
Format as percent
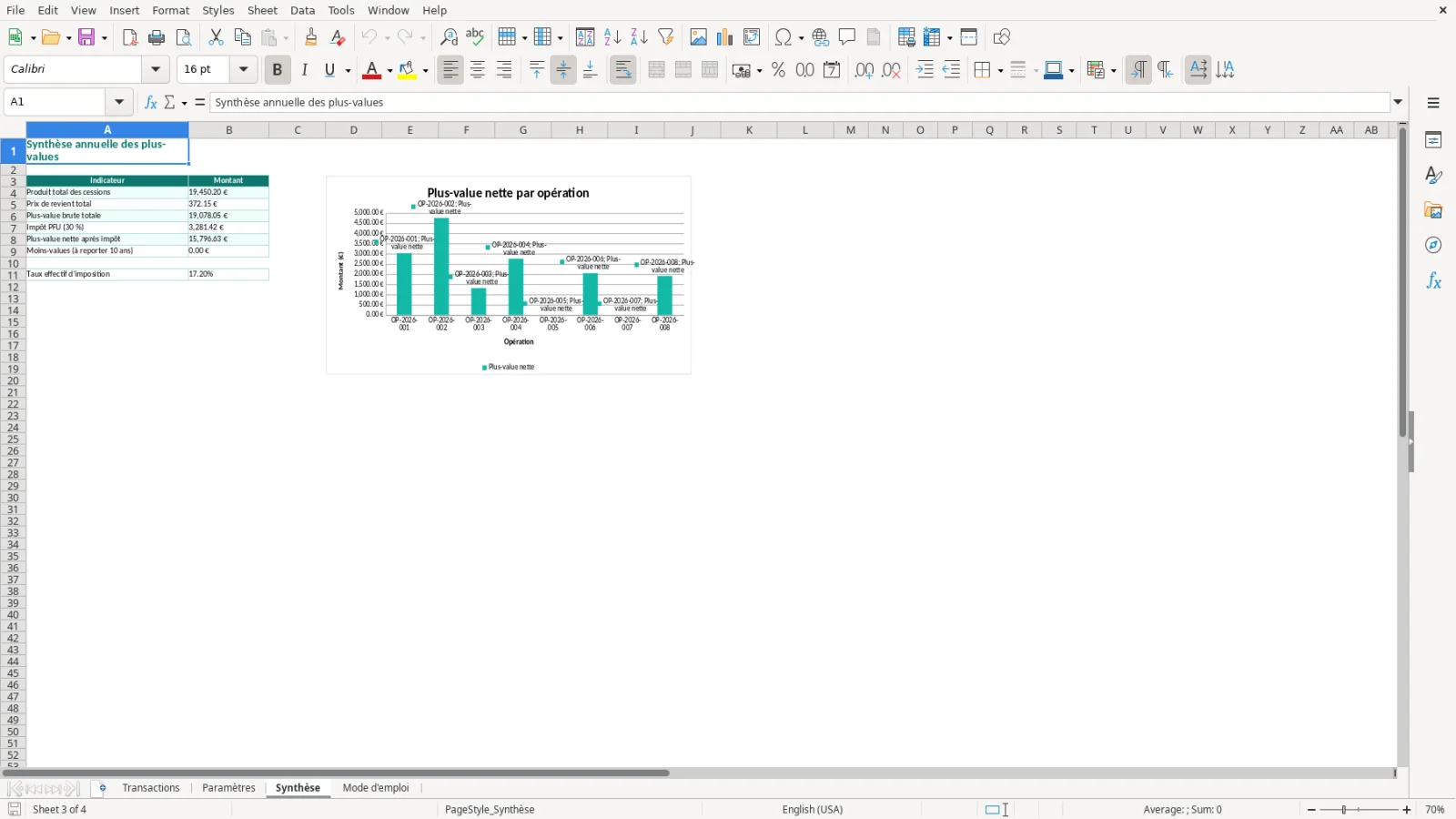(778, 70)
